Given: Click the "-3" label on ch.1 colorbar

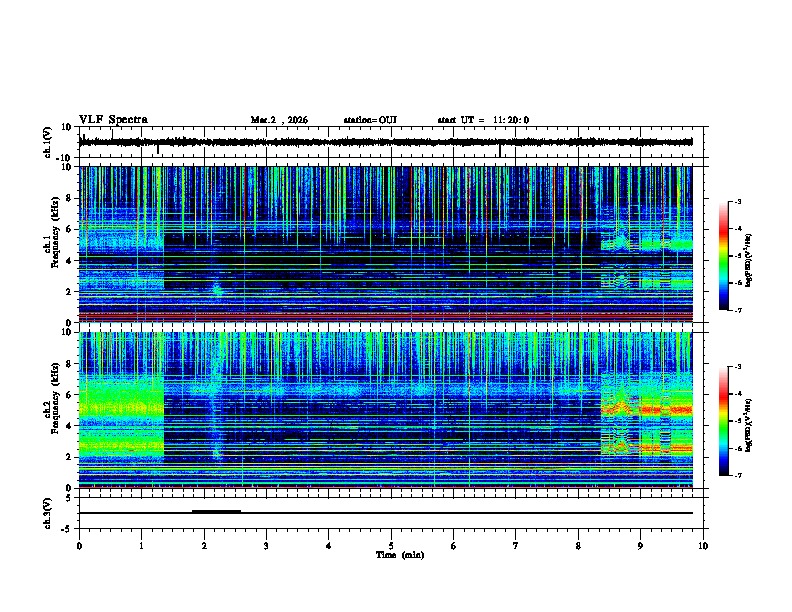Looking at the screenshot, I should click(737, 202).
